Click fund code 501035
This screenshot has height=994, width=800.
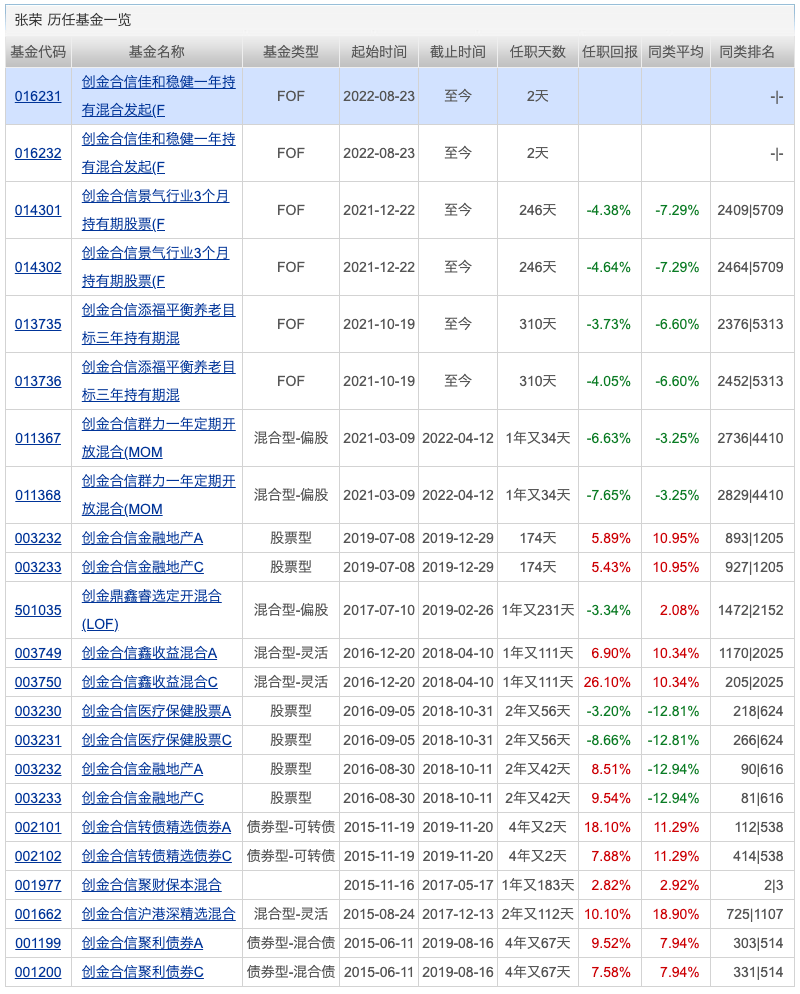point(38,610)
